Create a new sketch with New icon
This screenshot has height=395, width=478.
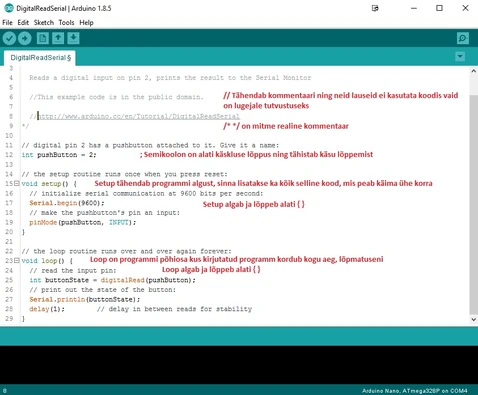pos(43,38)
